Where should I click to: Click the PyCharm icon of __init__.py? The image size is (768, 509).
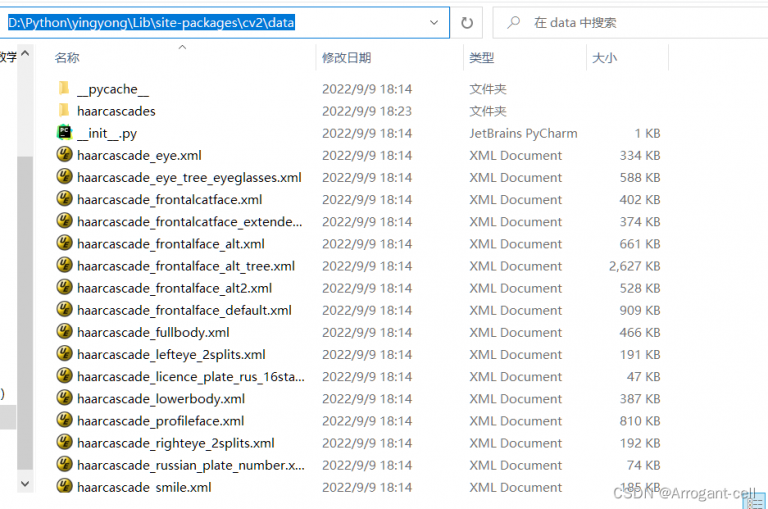pyautogui.click(x=64, y=133)
